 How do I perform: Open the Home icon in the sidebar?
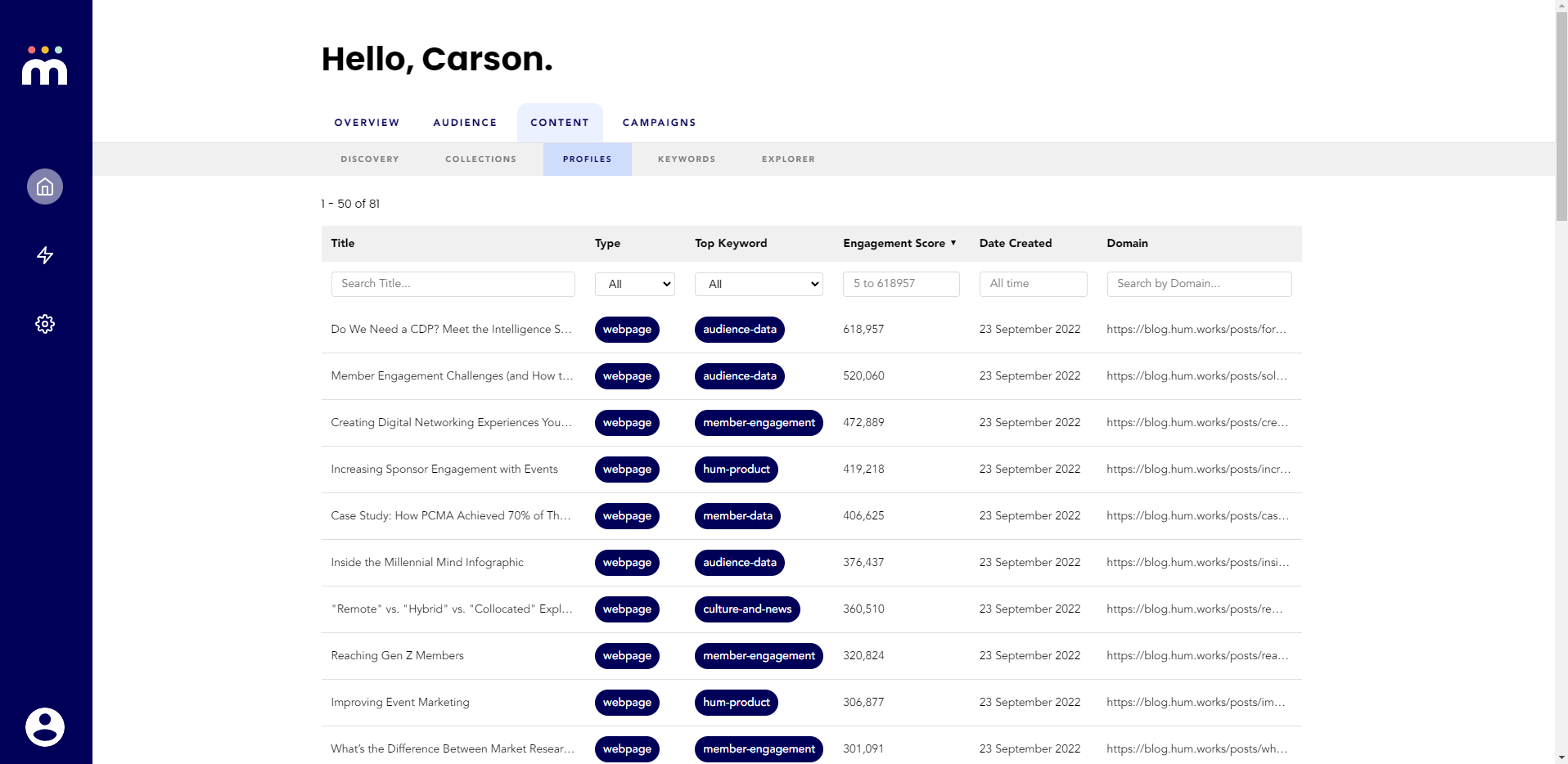[x=45, y=187]
